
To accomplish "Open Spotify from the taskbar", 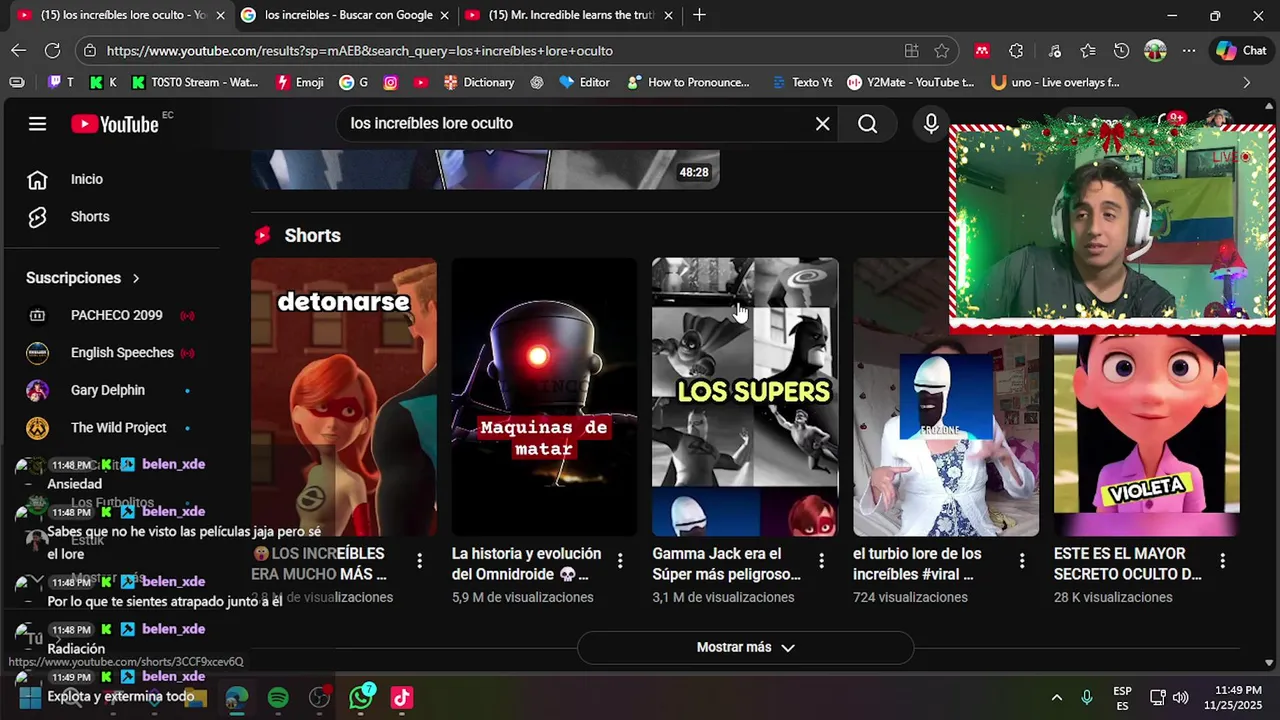I will (x=278, y=697).
